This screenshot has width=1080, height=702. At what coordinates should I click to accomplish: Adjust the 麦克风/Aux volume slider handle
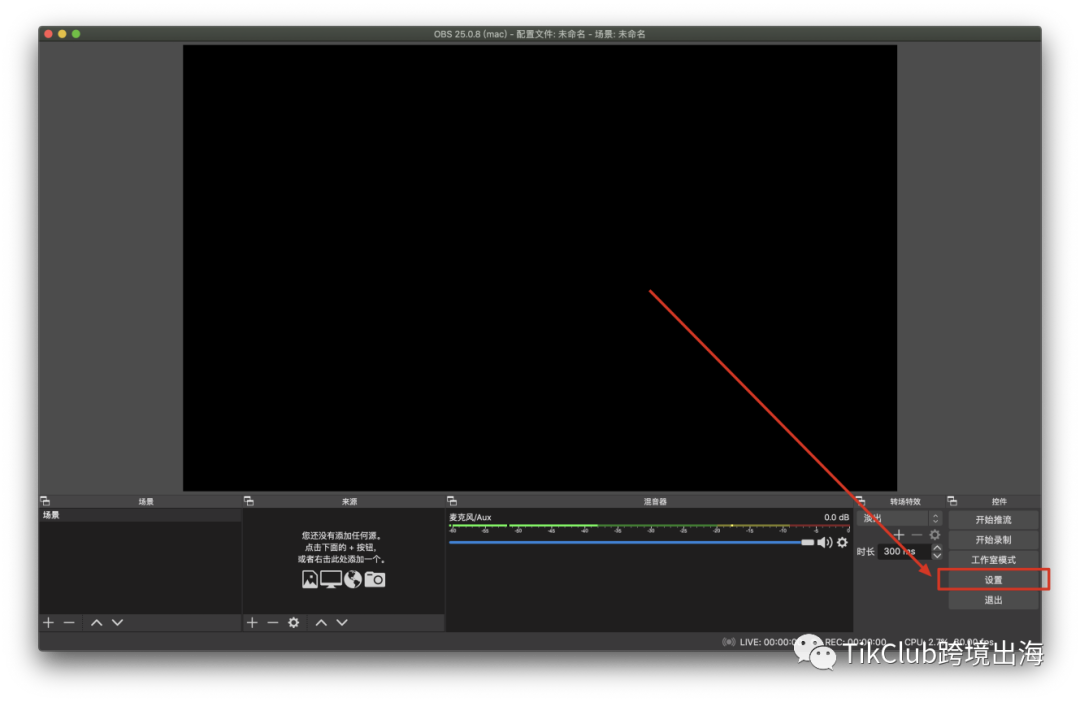tap(807, 543)
